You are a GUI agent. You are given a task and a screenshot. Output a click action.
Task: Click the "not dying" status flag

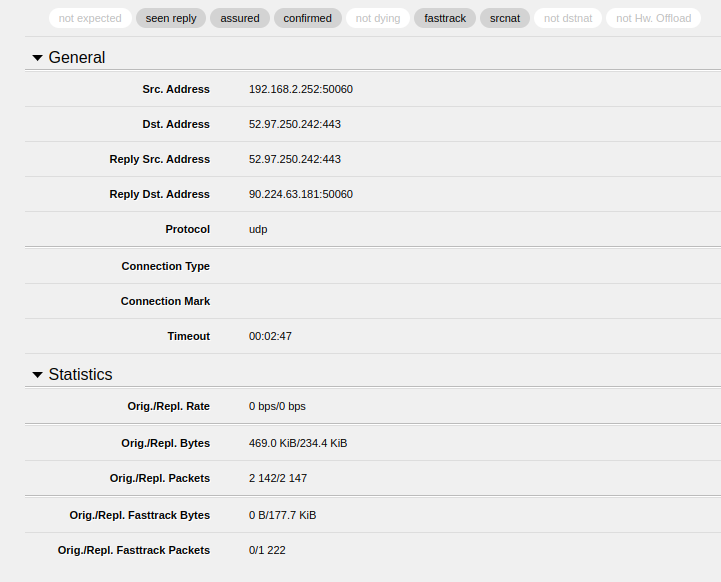pyautogui.click(x=378, y=18)
